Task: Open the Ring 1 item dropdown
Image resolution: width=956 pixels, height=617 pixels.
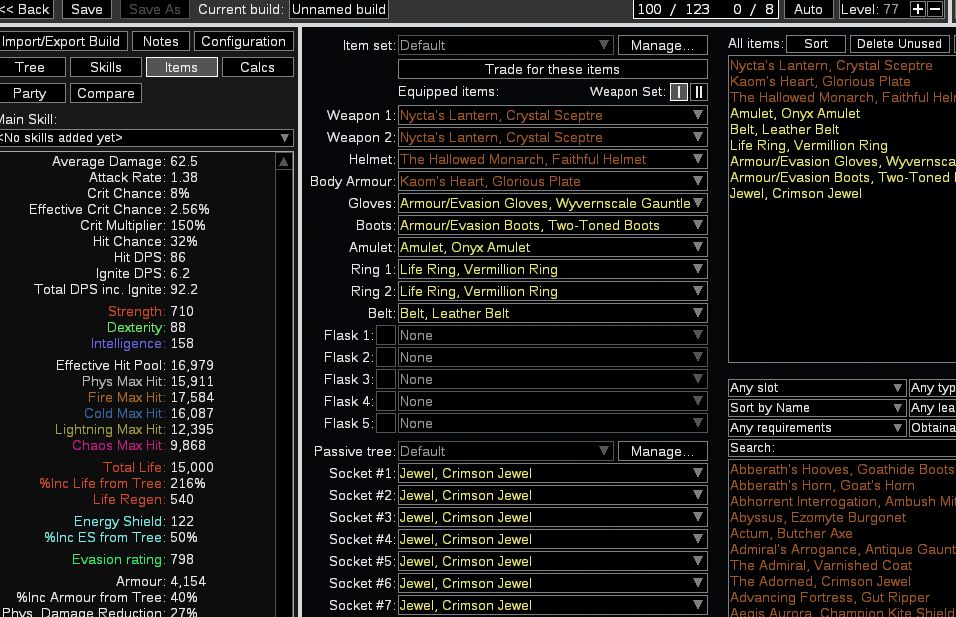Action: [x=552, y=269]
